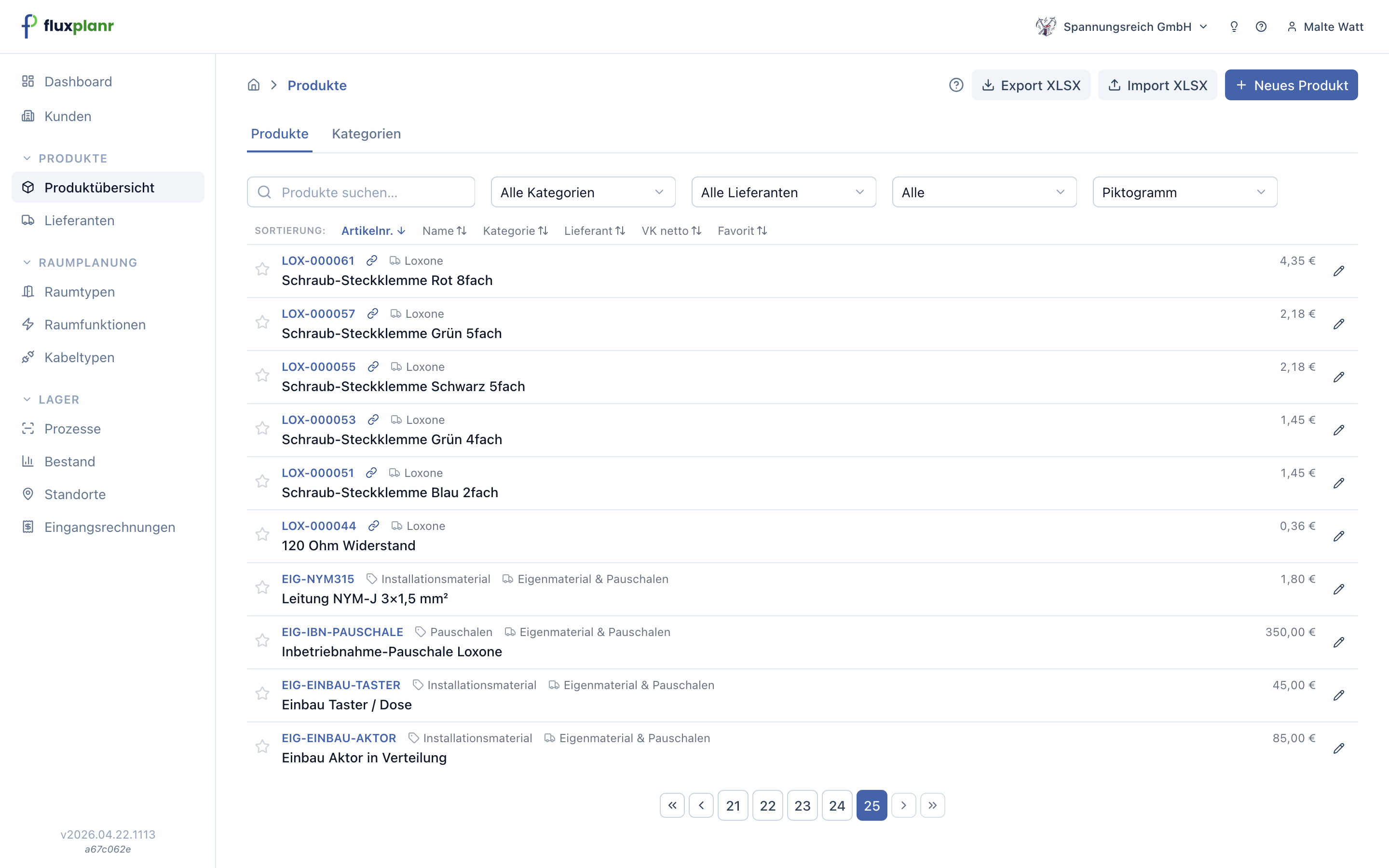Open the link icon beside LOX-000055
Screen dimensions: 1389x868
(x=373, y=367)
